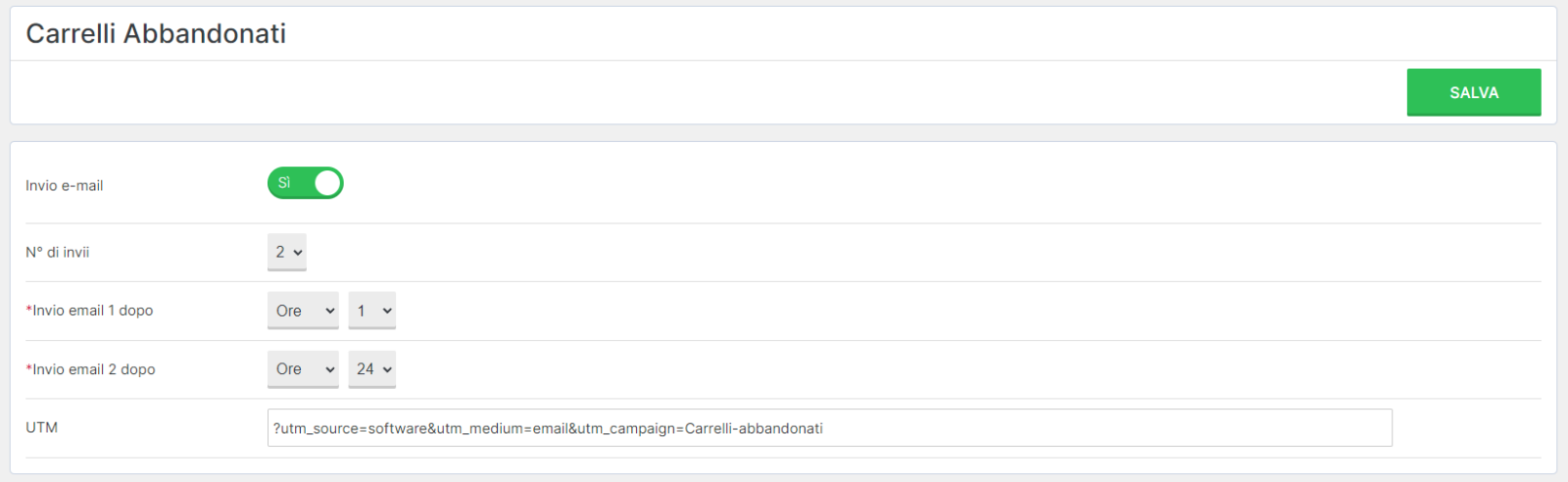
Task: Click the chevron arrow of the invii count selector
Action: click(x=298, y=253)
